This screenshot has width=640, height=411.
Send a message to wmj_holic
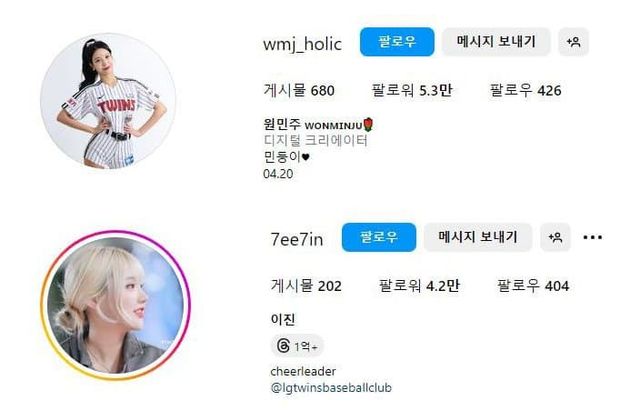point(496,42)
